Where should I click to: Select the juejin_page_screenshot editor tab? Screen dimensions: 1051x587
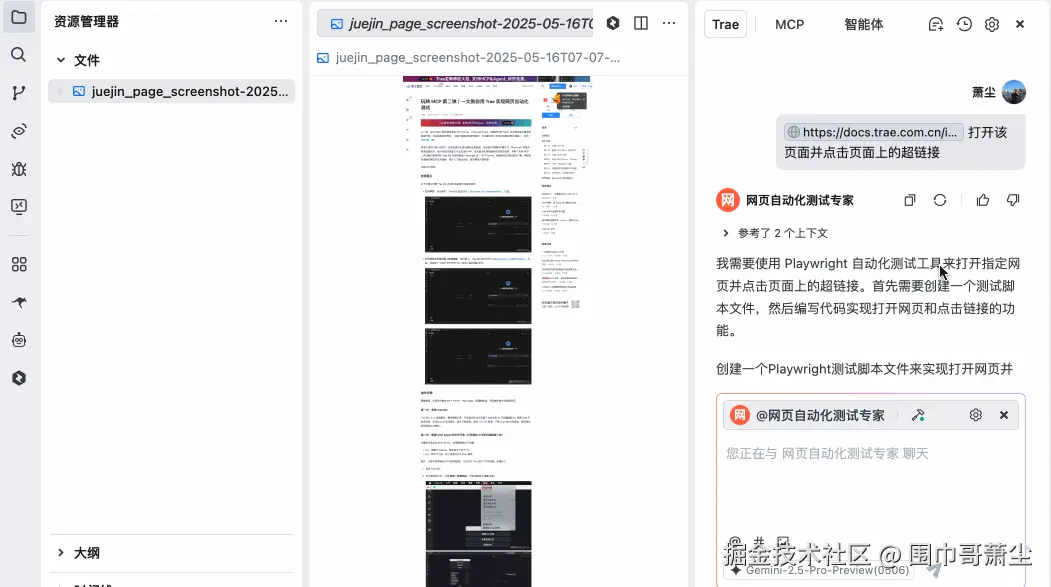pos(456,23)
